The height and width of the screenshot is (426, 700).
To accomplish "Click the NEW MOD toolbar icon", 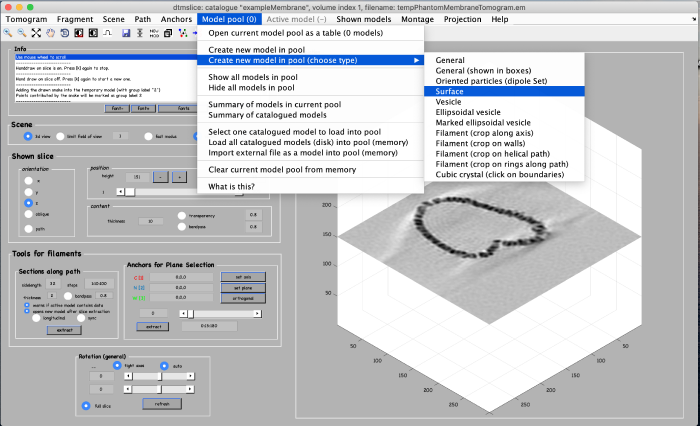I will [154, 33].
